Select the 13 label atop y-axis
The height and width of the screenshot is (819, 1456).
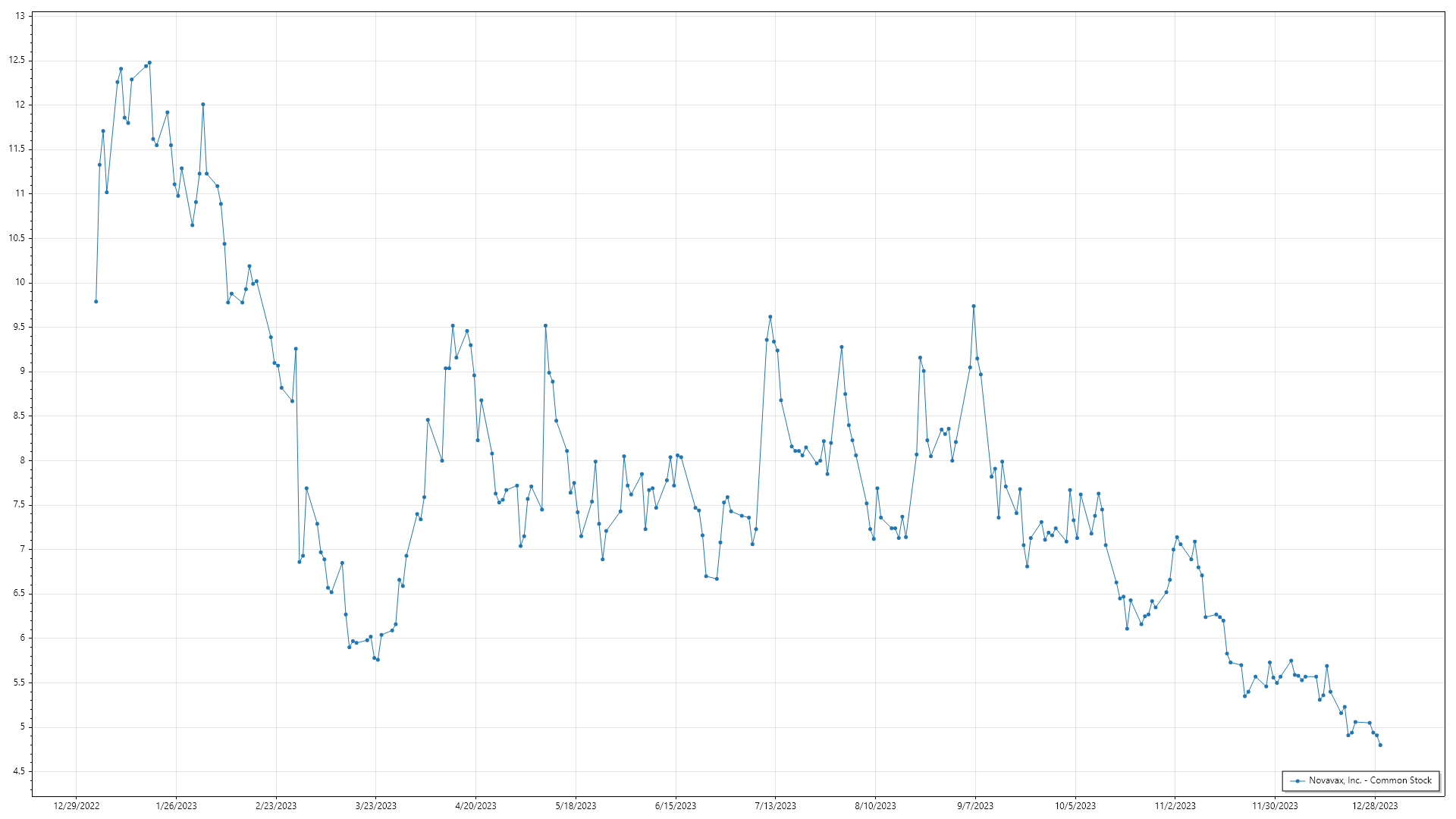[x=20, y=16]
